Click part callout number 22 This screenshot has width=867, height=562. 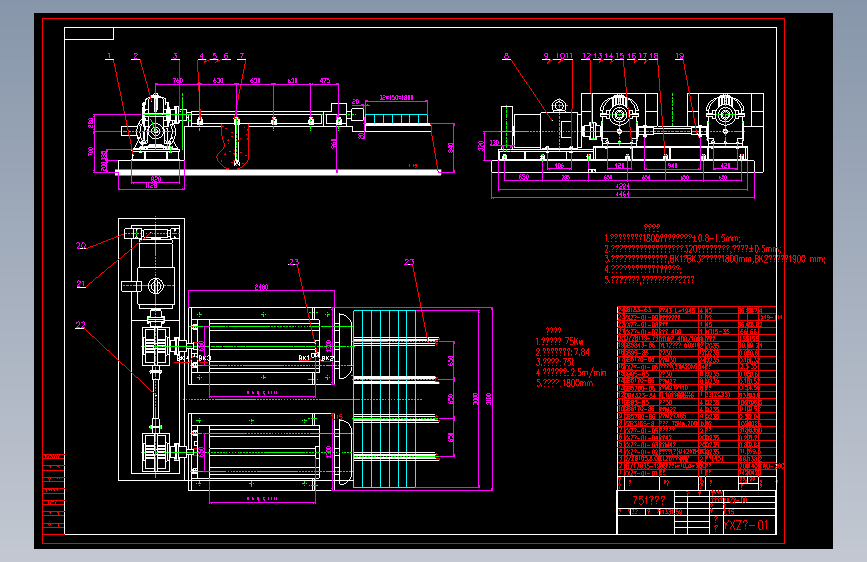point(80,325)
